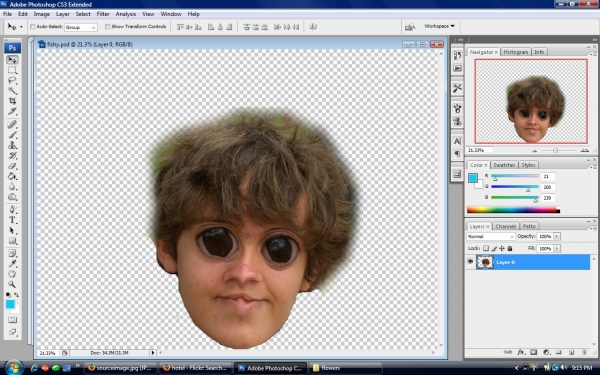Select the Crop tool
The image size is (600, 375).
(12, 101)
